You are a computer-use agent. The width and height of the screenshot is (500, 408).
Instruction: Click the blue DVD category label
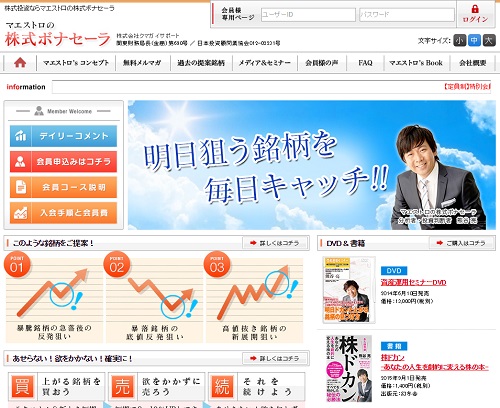pyautogui.click(x=394, y=271)
